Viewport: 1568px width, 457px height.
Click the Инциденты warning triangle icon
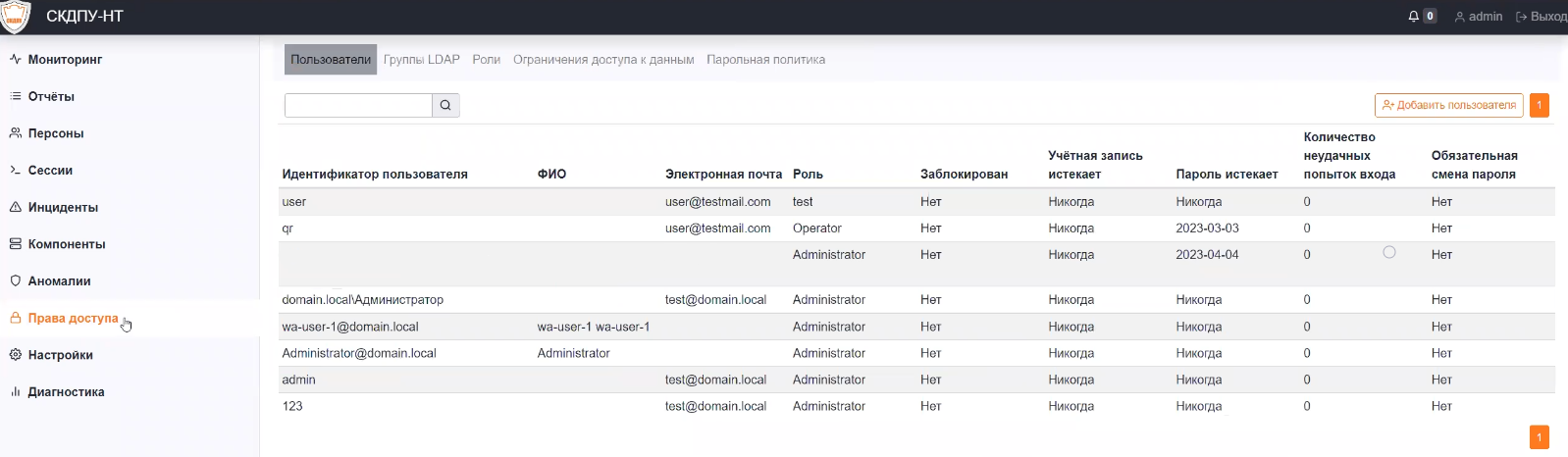[16, 207]
